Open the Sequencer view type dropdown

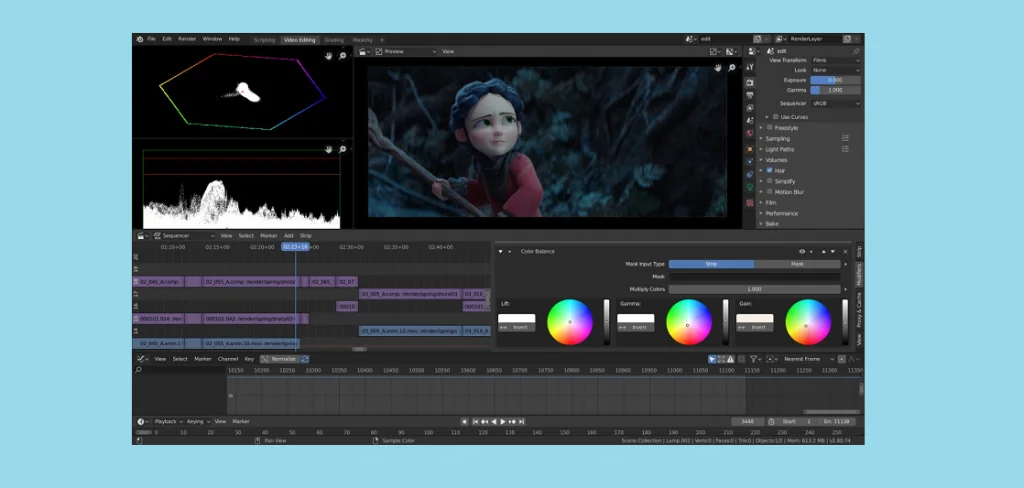point(184,236)
